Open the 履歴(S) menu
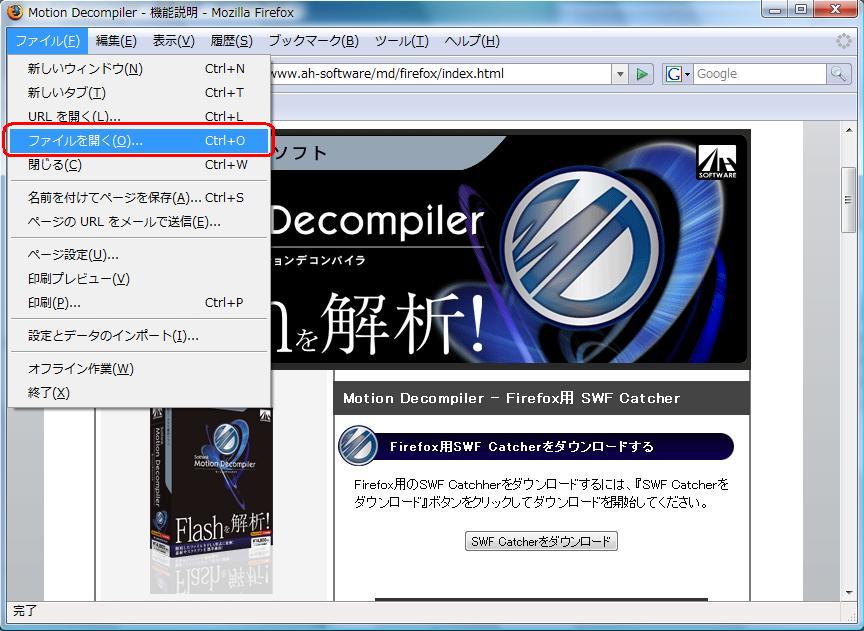Screen dimensions: 864x631 [231, 41]
